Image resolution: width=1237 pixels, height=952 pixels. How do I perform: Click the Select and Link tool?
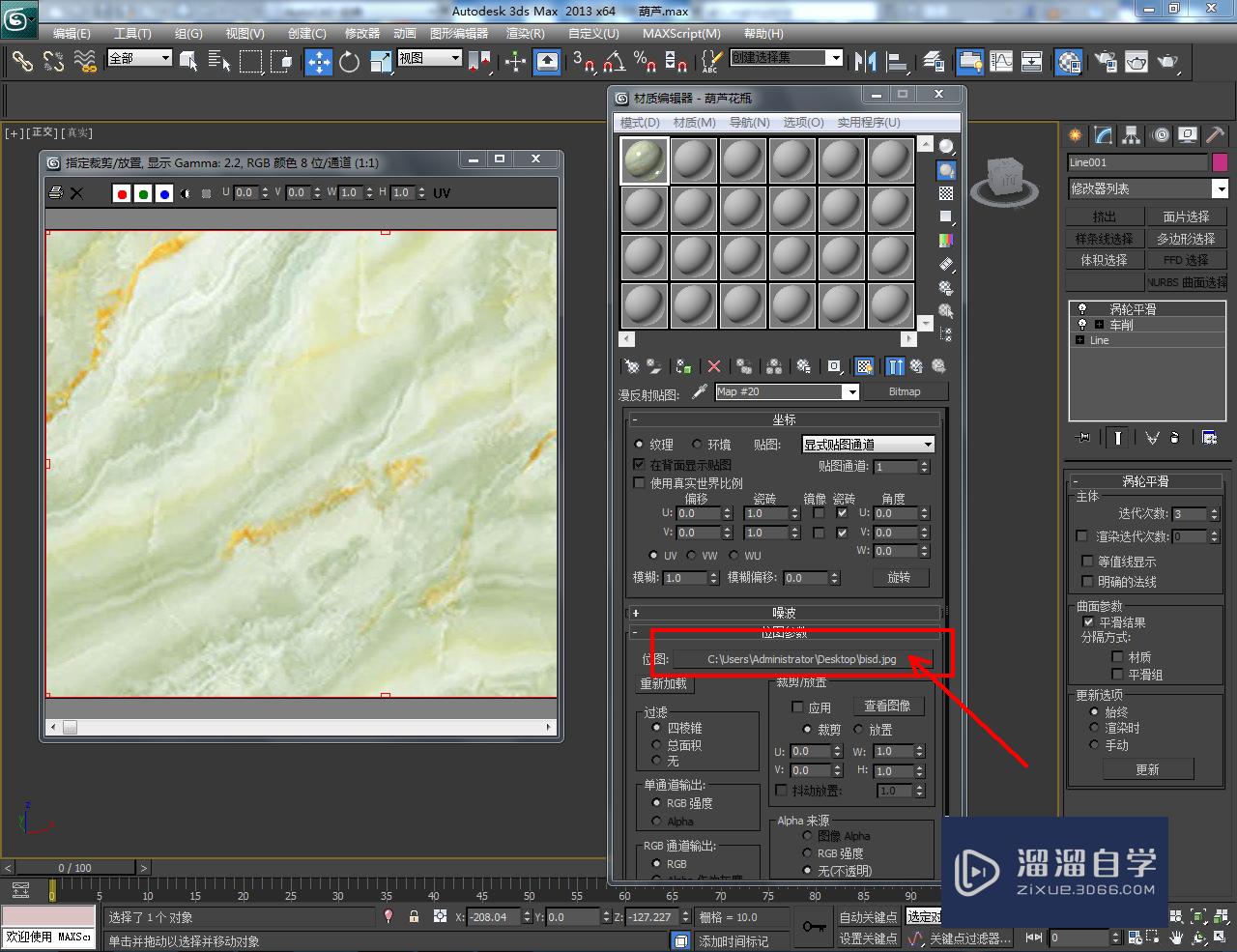click(x=22, y=62)
